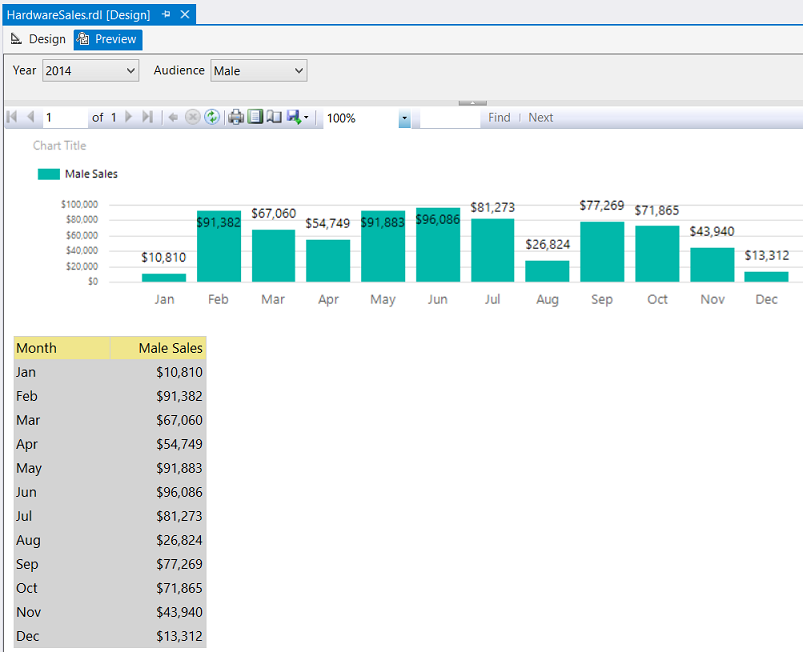Viewport: 803px width, 652px height.
Task: Click the Male Sales legend swatch
Action: coord(49,174)
